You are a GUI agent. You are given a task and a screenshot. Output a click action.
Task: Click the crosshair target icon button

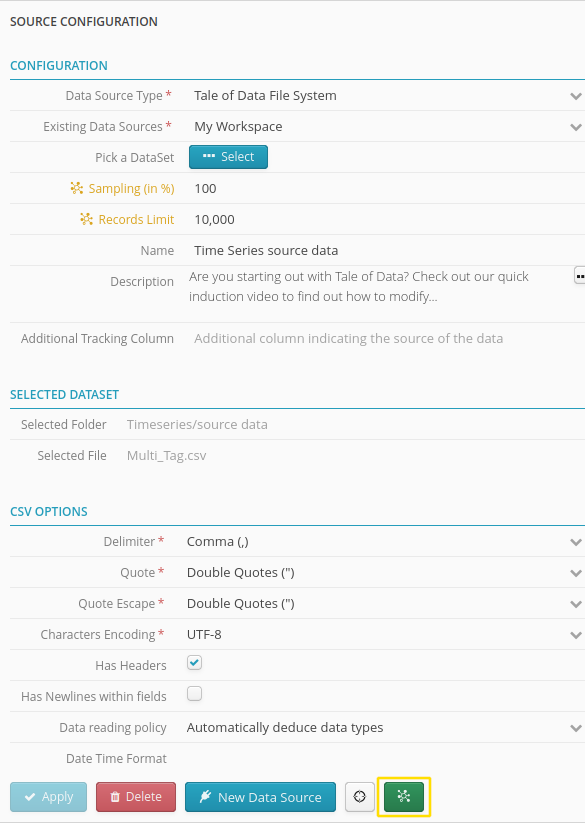click(359, 796)
